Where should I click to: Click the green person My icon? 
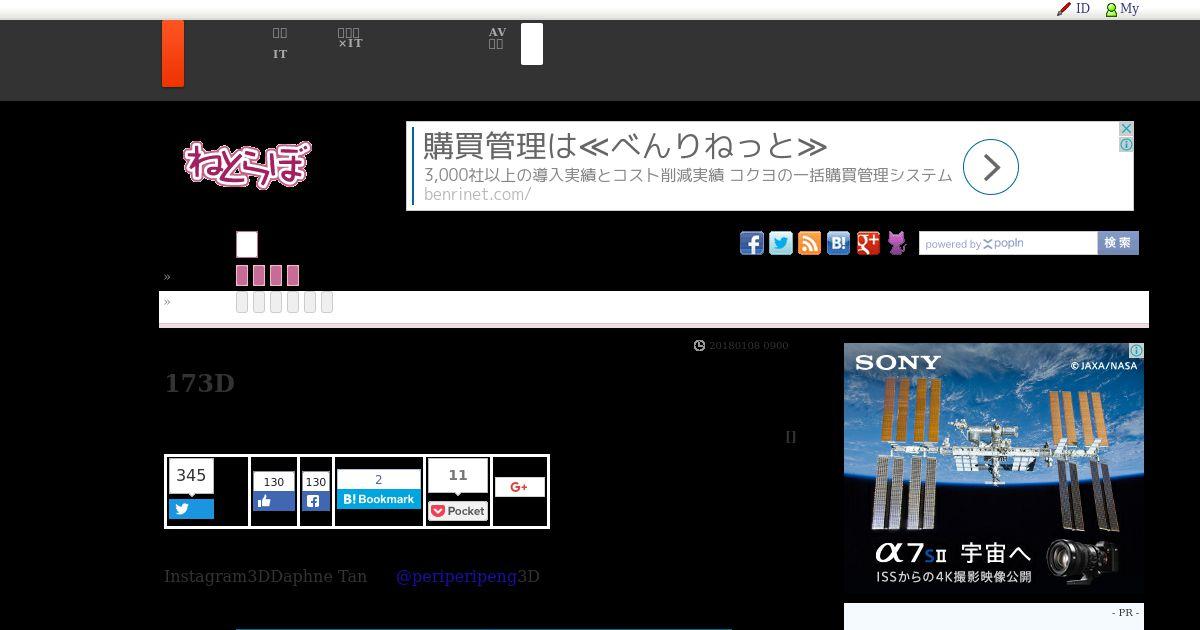tap(1111, 10)
